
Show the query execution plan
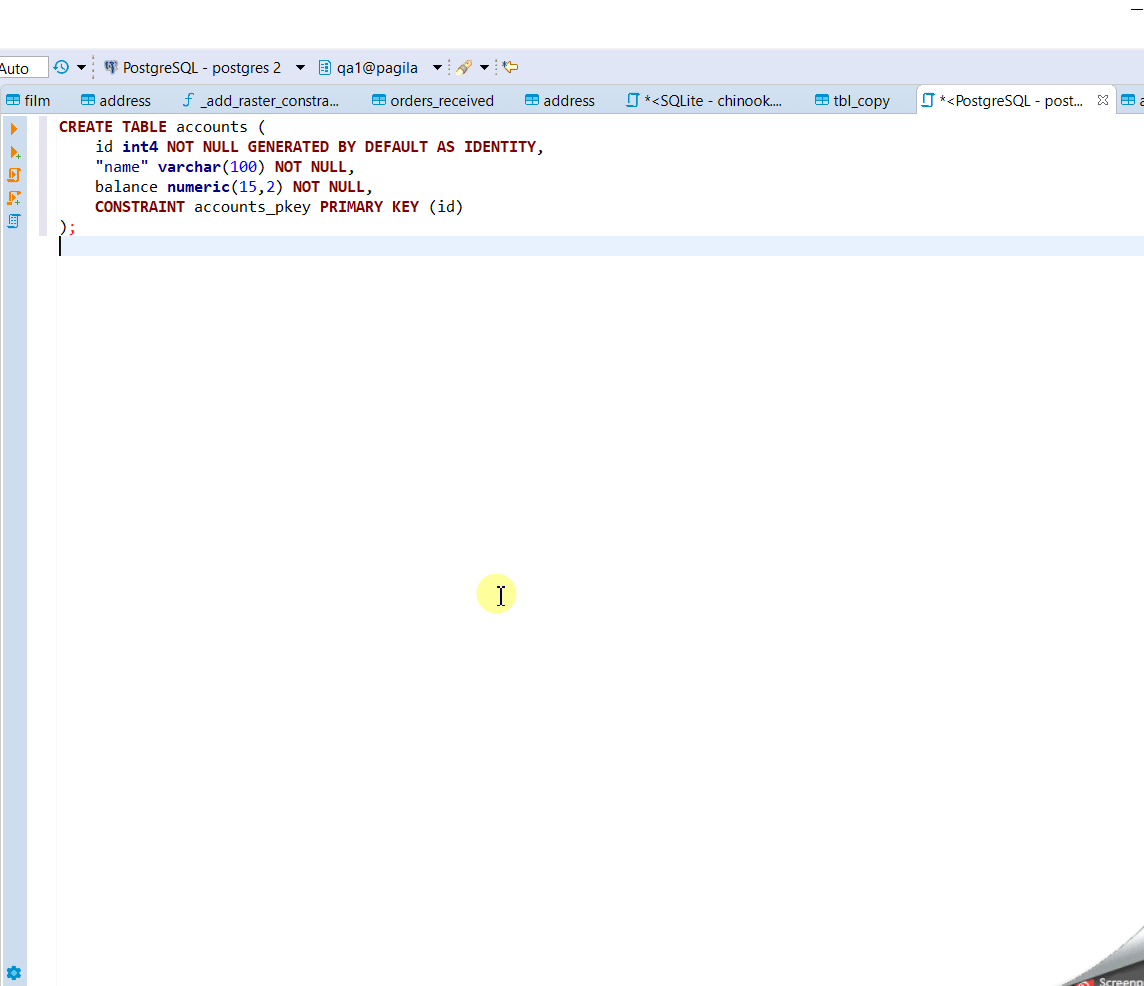click(x=13, y=220)
